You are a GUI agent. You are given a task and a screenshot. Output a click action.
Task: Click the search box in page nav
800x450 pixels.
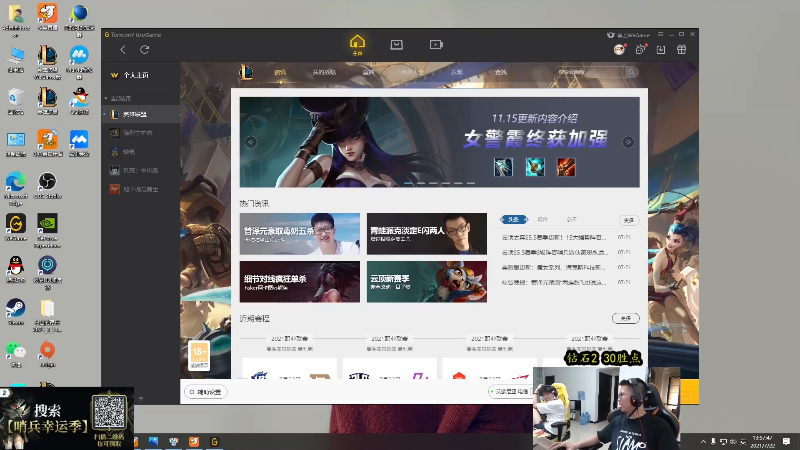click(590, 72)
